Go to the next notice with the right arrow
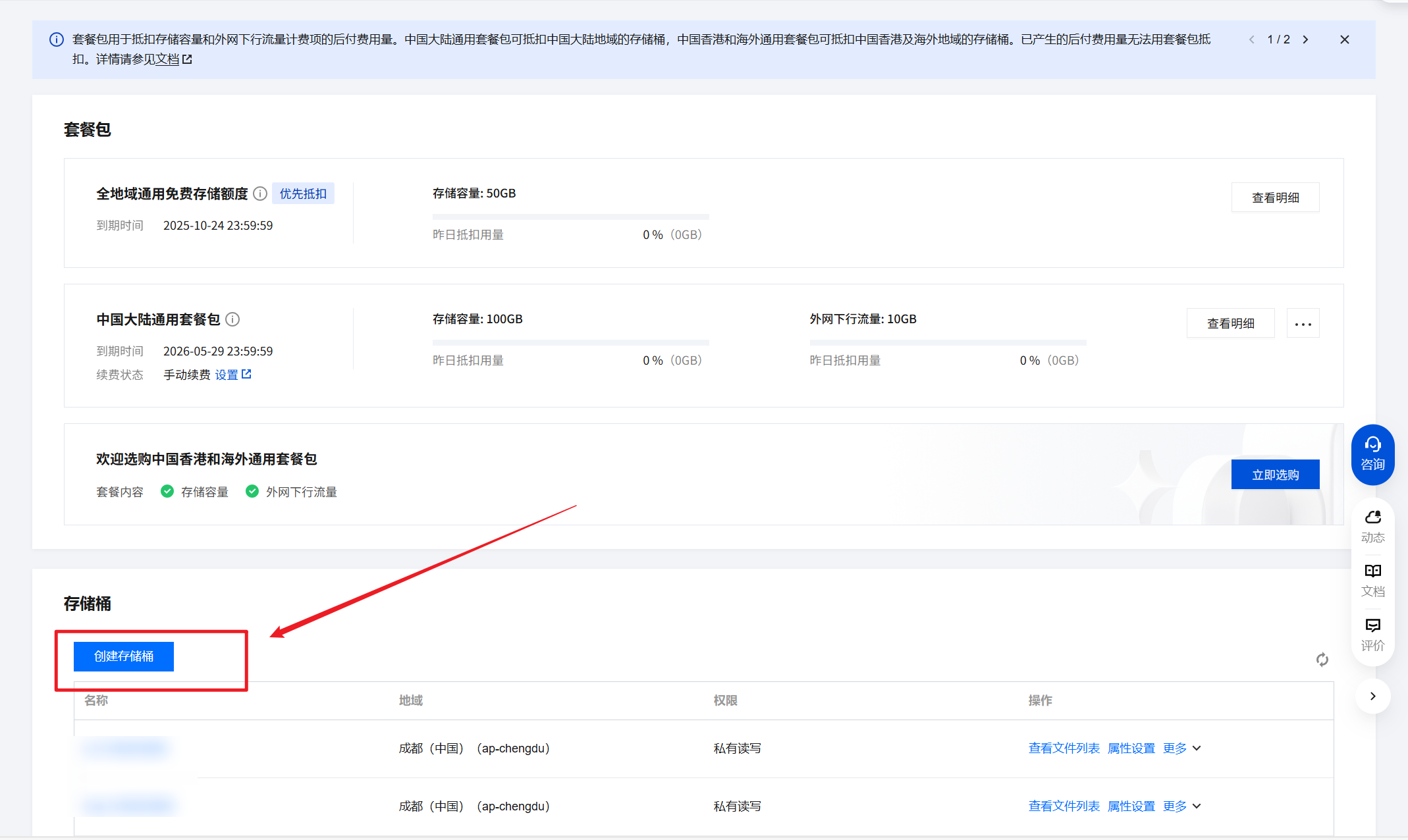 click(1305, 39)
